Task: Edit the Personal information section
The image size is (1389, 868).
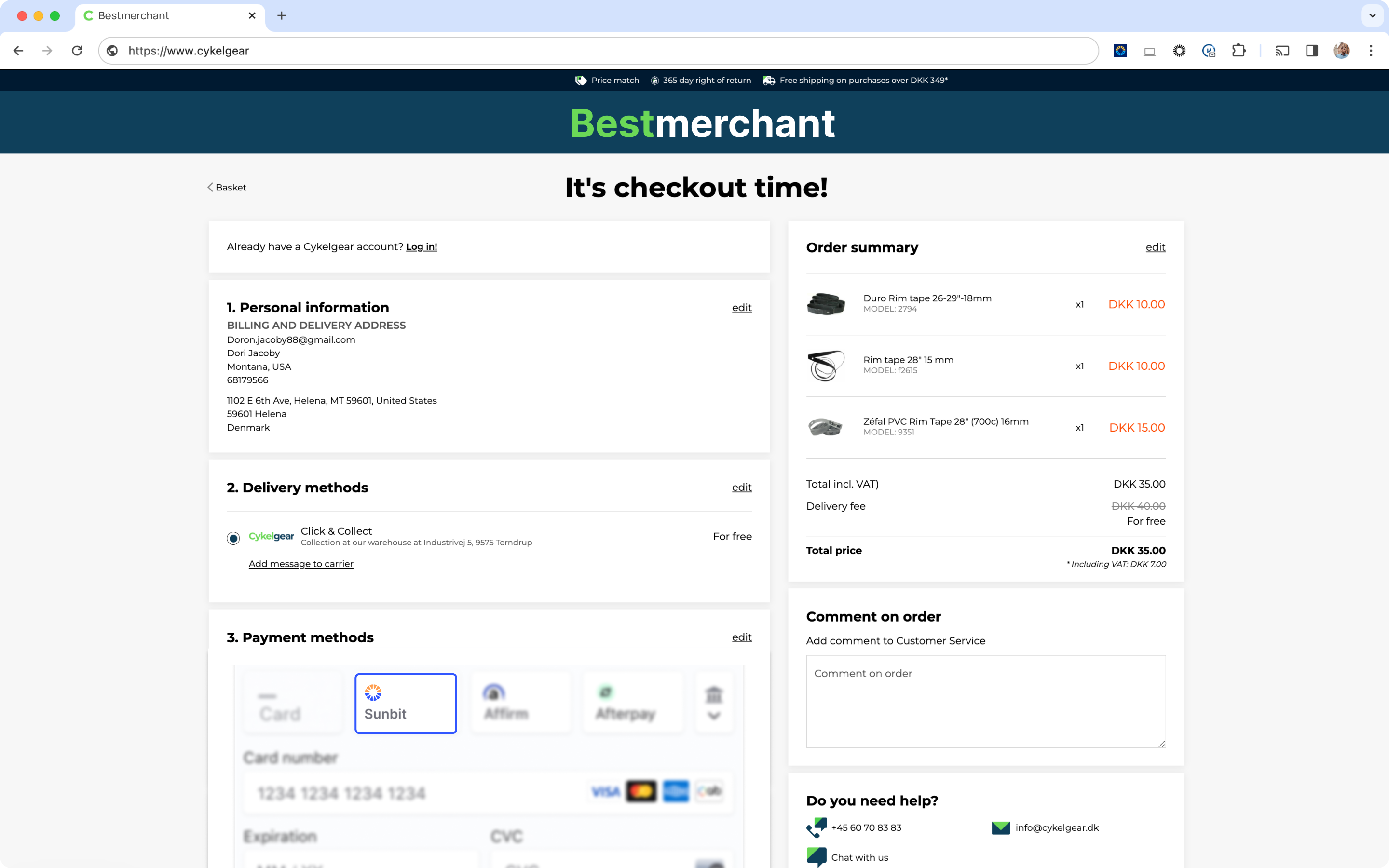Action: click(x=741, y=308)
